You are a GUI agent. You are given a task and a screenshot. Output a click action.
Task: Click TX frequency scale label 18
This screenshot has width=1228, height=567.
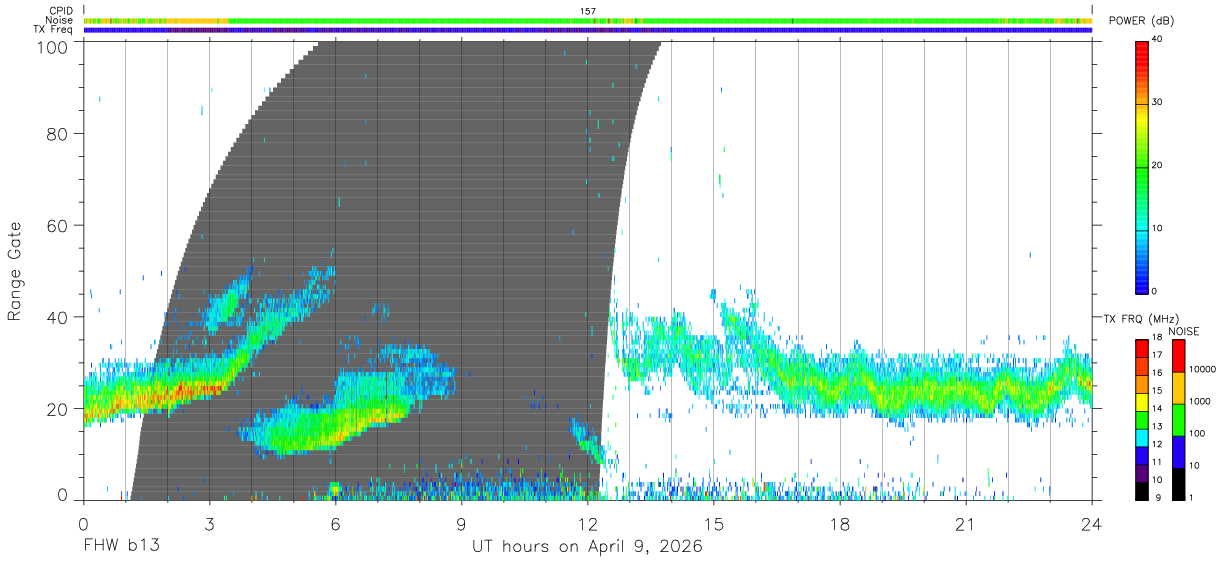coord(1157,337)
